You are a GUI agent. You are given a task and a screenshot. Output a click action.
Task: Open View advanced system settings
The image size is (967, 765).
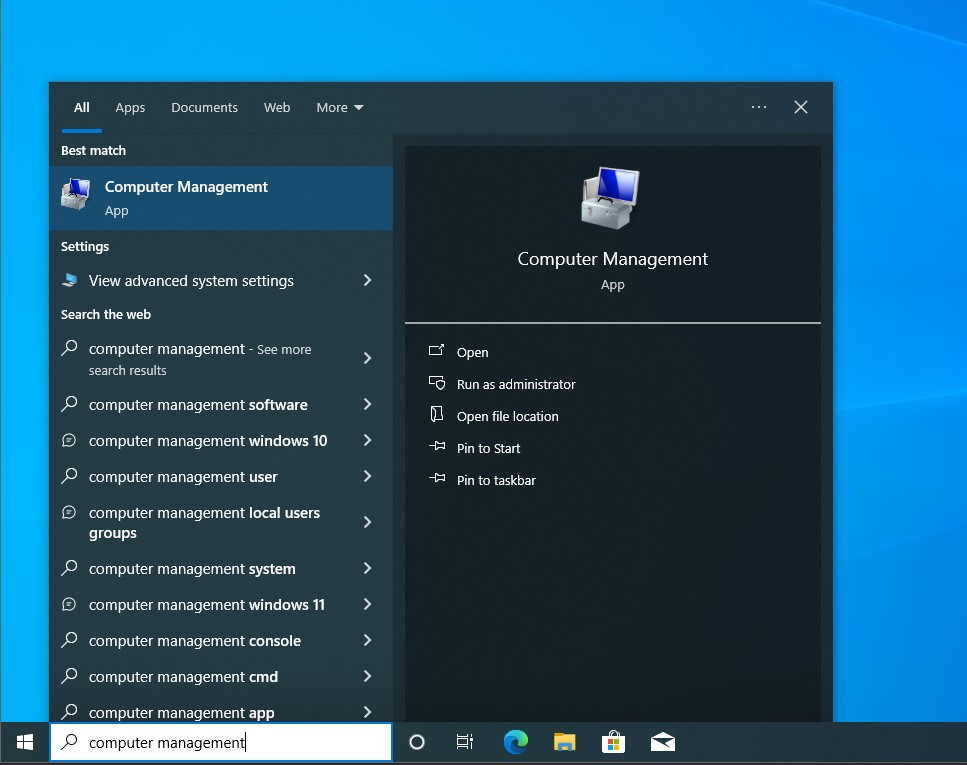191,281
